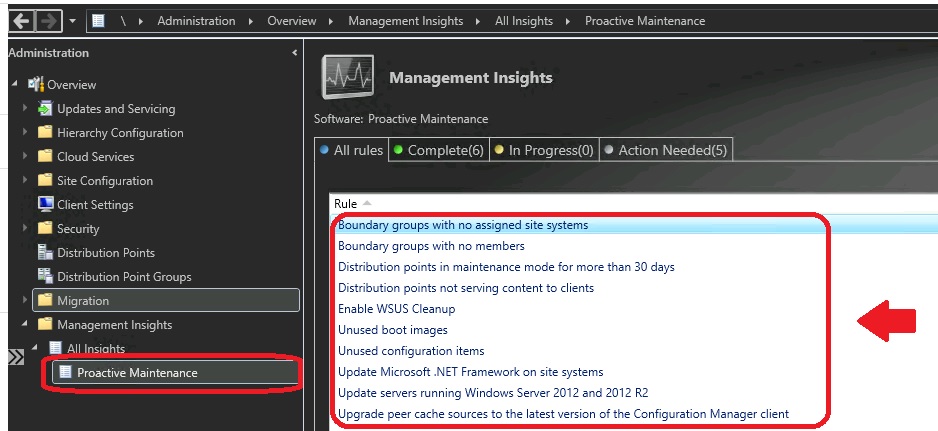Select Boundary groups with no members rule
The image size is (938, 431).
coord(431,246)
